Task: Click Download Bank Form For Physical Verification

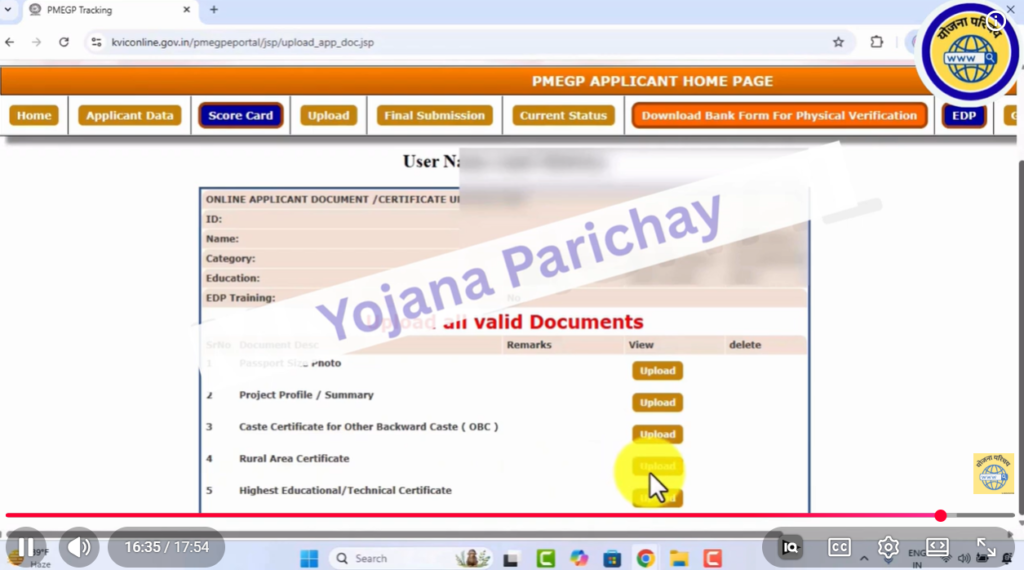Action: tap(778, 116)
